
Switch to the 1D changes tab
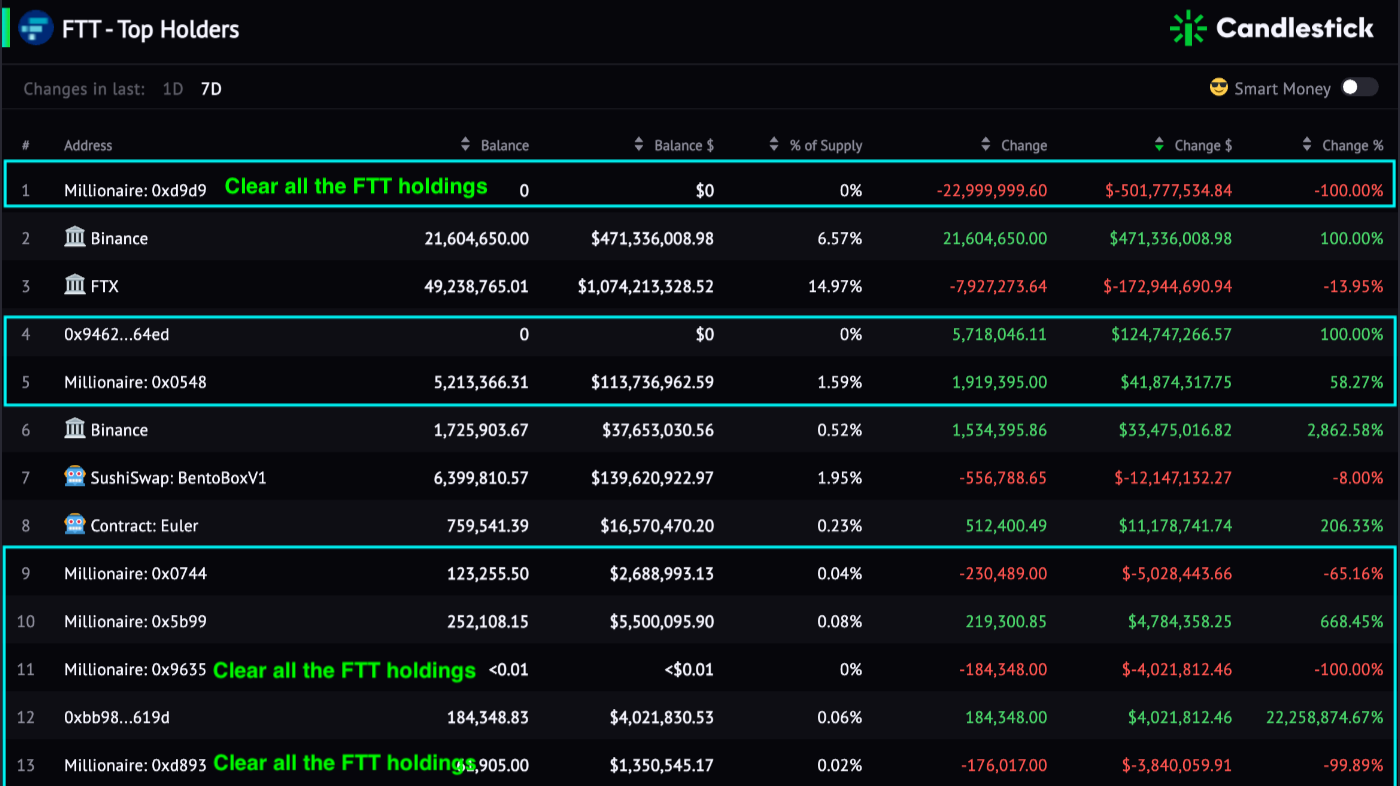(x=171, y=88)
